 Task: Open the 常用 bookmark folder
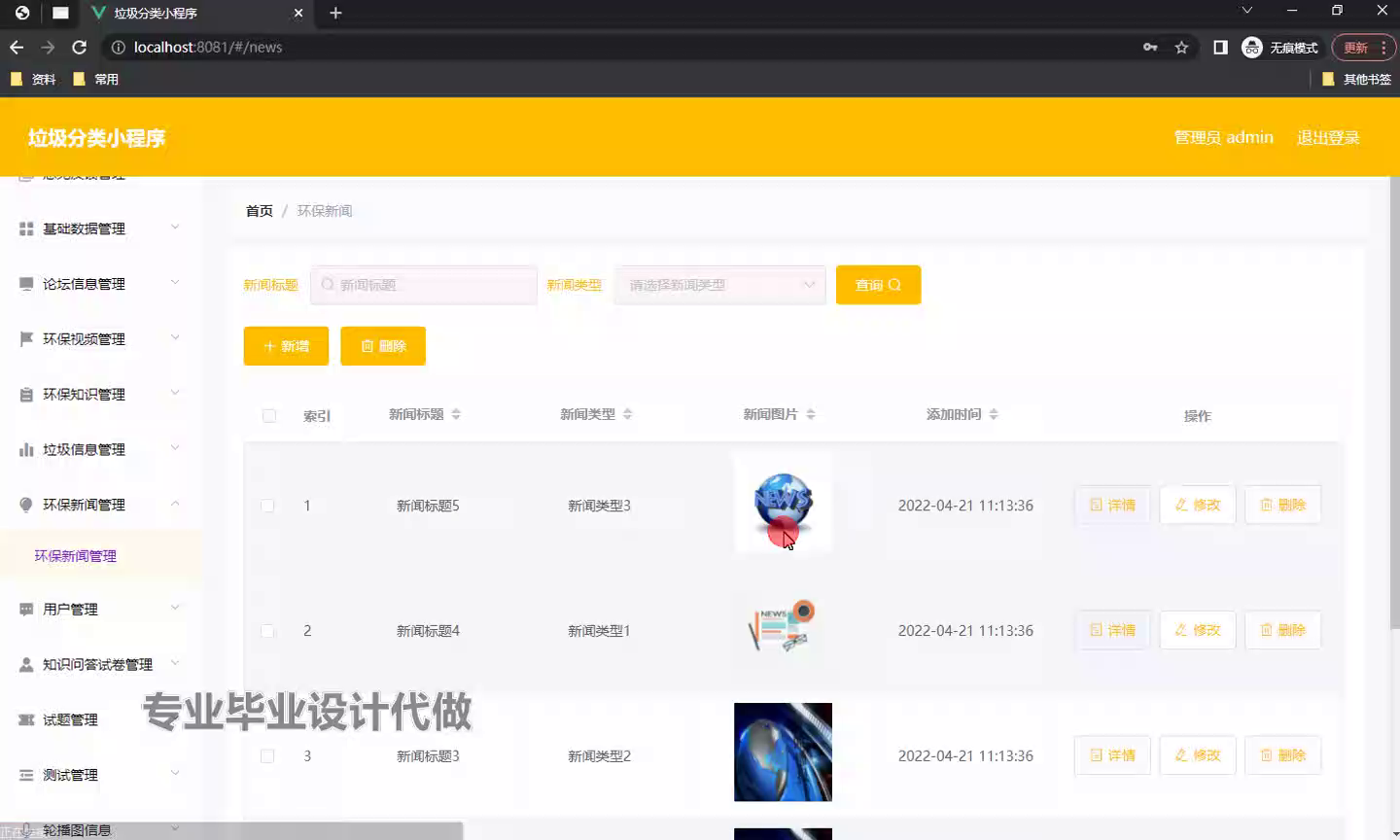(95, 80)
